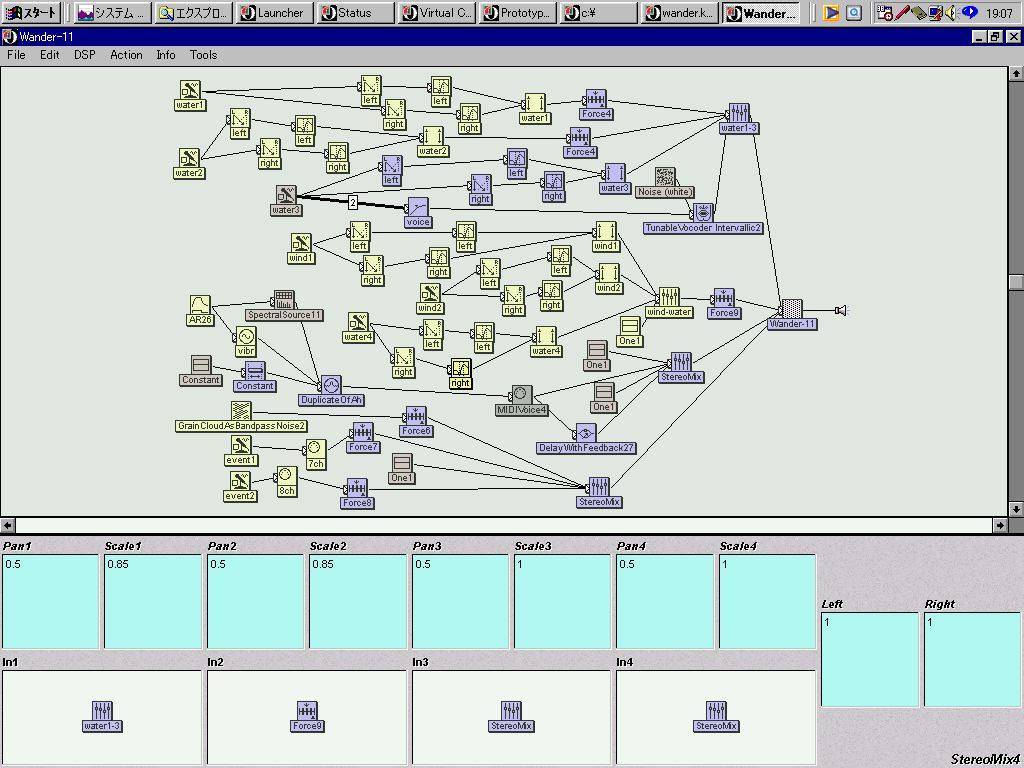Click the horizontal scrollbar left arrow
The width and height of the screenshot is (1024, 768).
coord(7,524)
